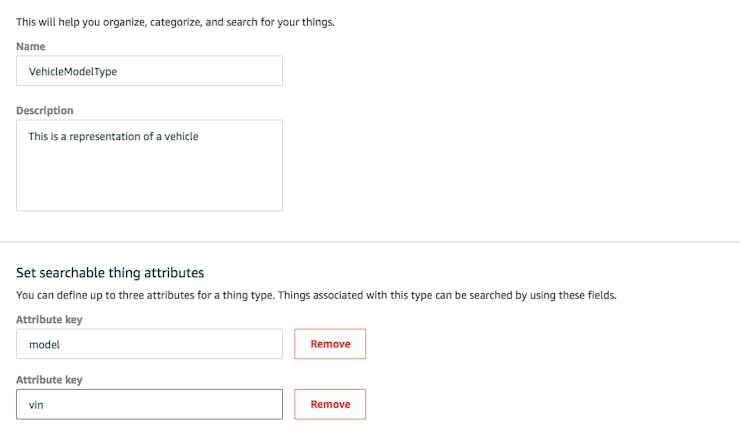The width and height of the screenshot is (740, 437).
Task: Click the Description label
Action: tap(45, 110)
